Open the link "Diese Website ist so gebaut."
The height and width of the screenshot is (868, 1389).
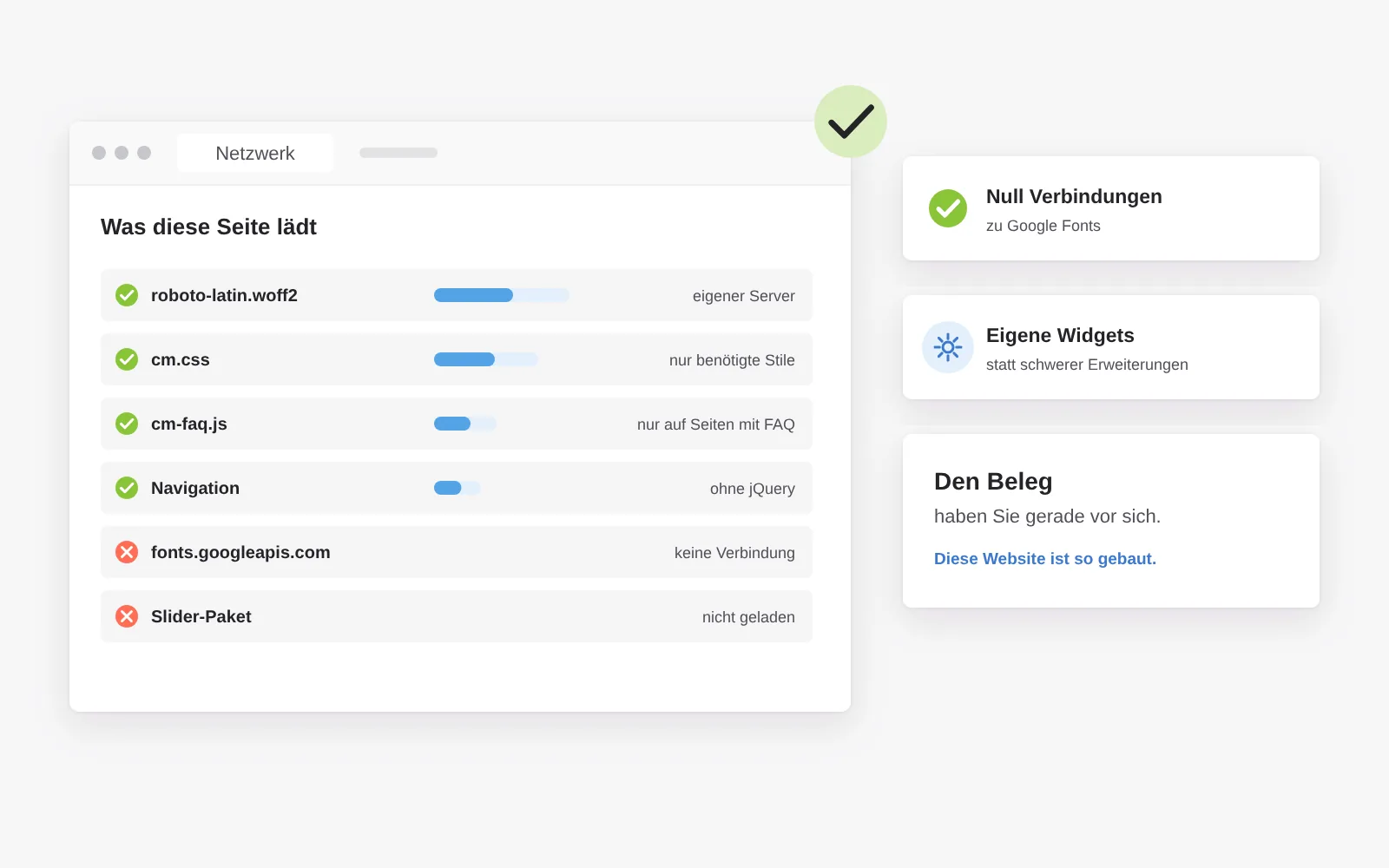(1045, 559)
